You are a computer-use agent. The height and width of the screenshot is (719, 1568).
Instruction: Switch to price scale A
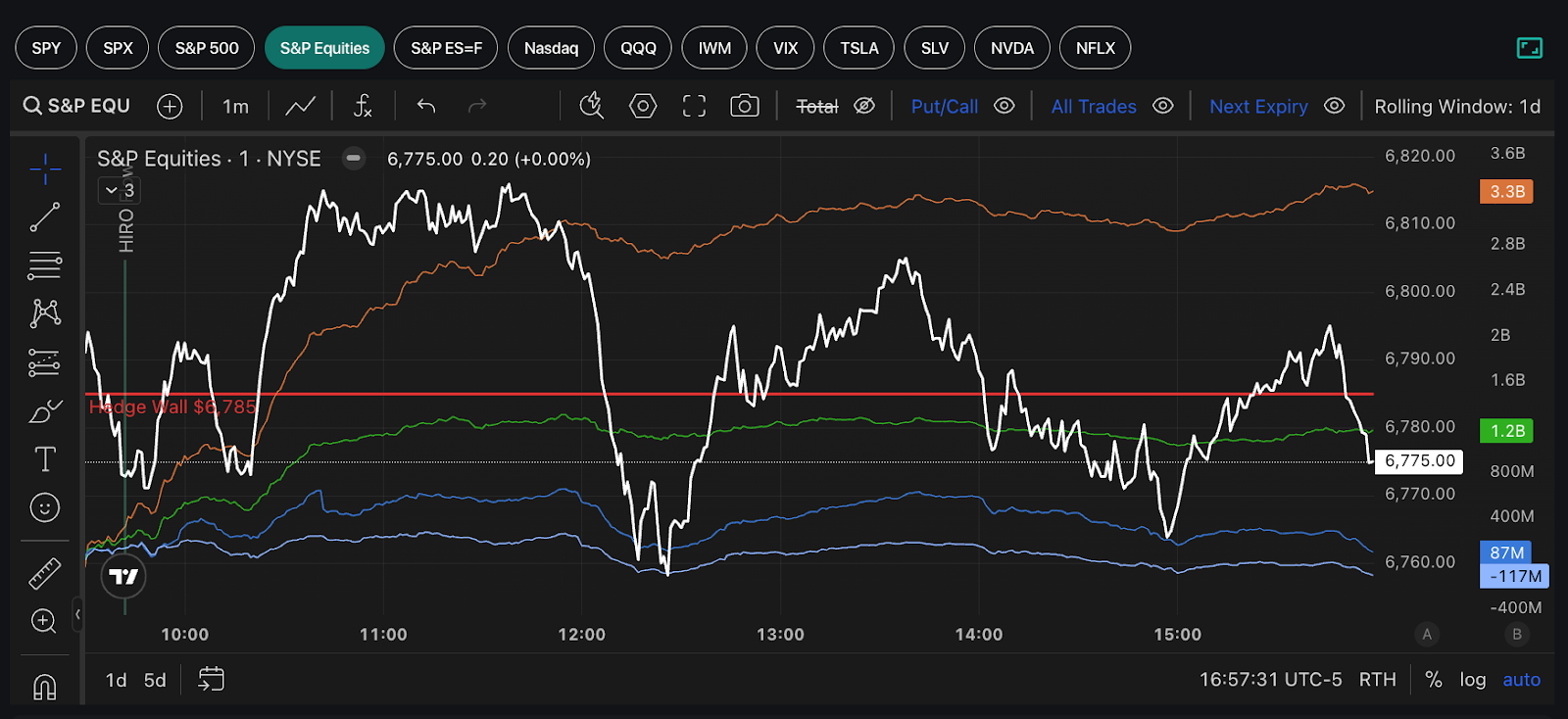click(x=1427, y=634)
